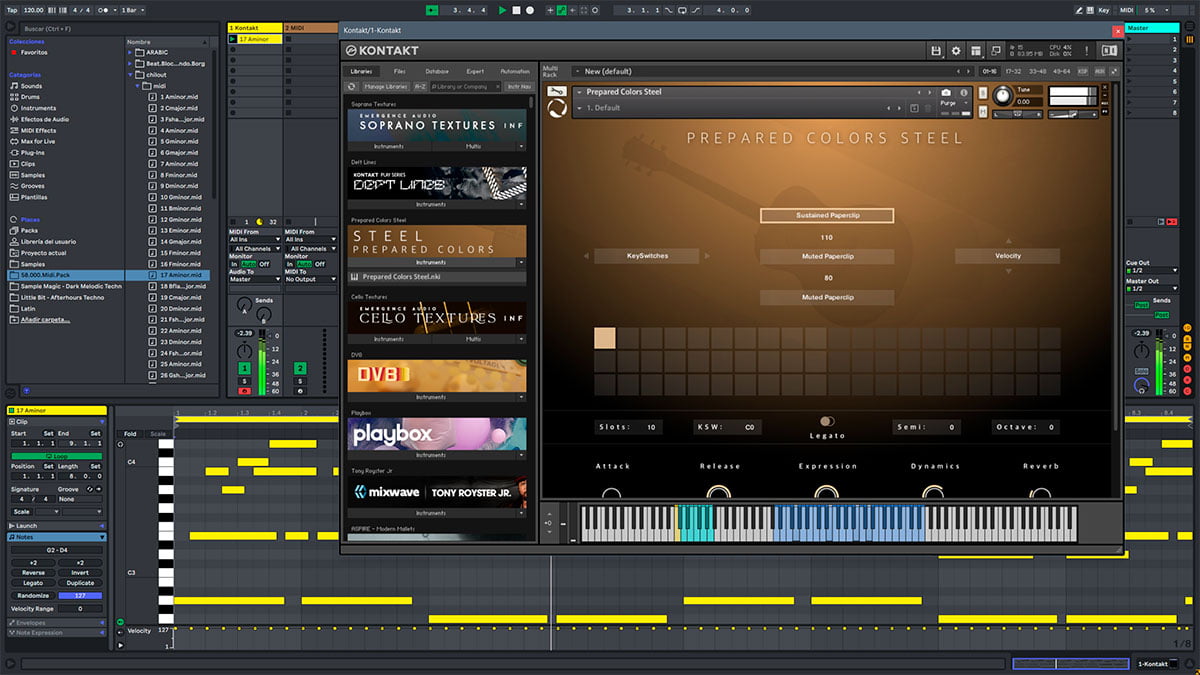Open Kontakt track Audio To Master dropdown
This screenshot has height=675, width=1200.
[255, 279]
